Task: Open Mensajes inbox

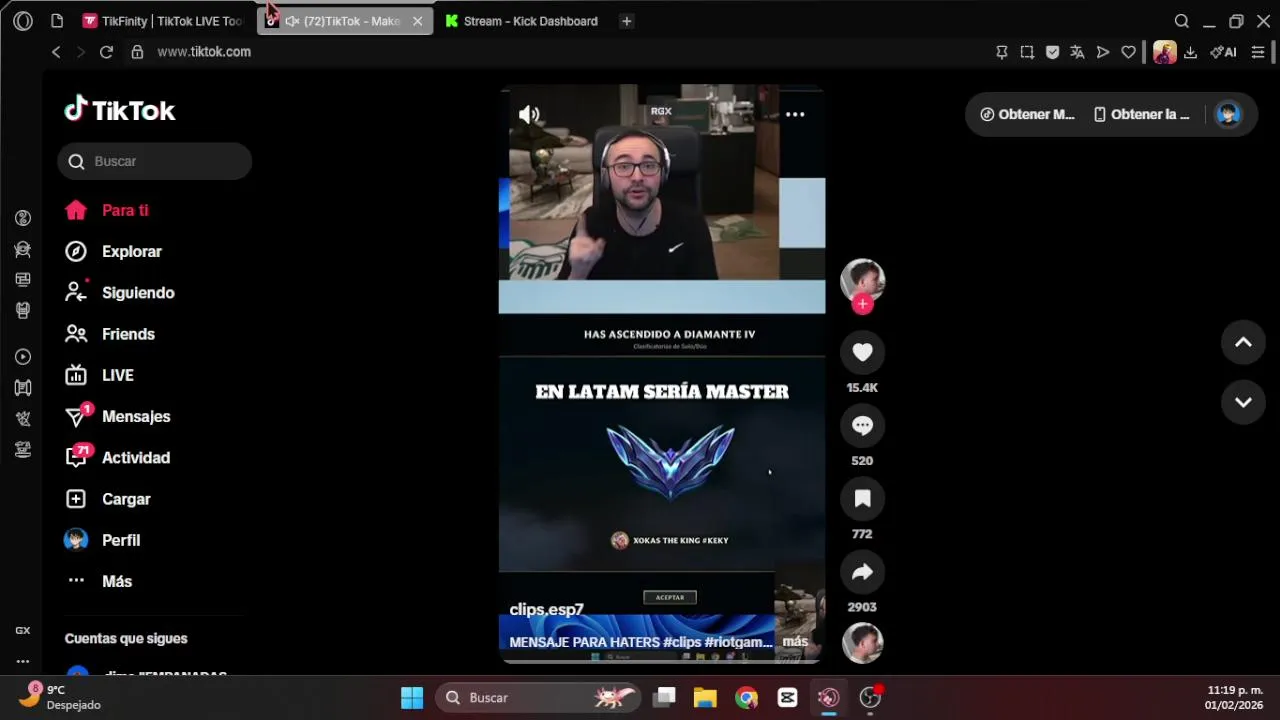Action: pos(118,416)
